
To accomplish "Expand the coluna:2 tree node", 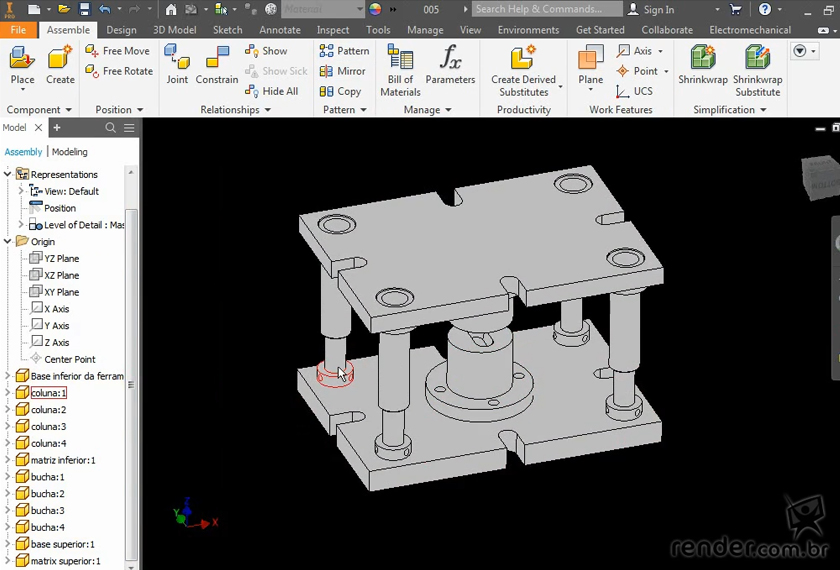I will coord(8,410).
